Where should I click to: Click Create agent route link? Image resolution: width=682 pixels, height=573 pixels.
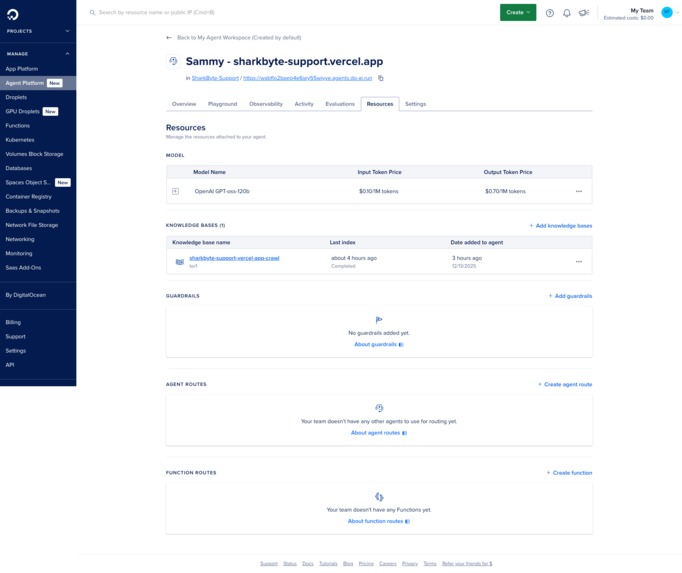565,385
